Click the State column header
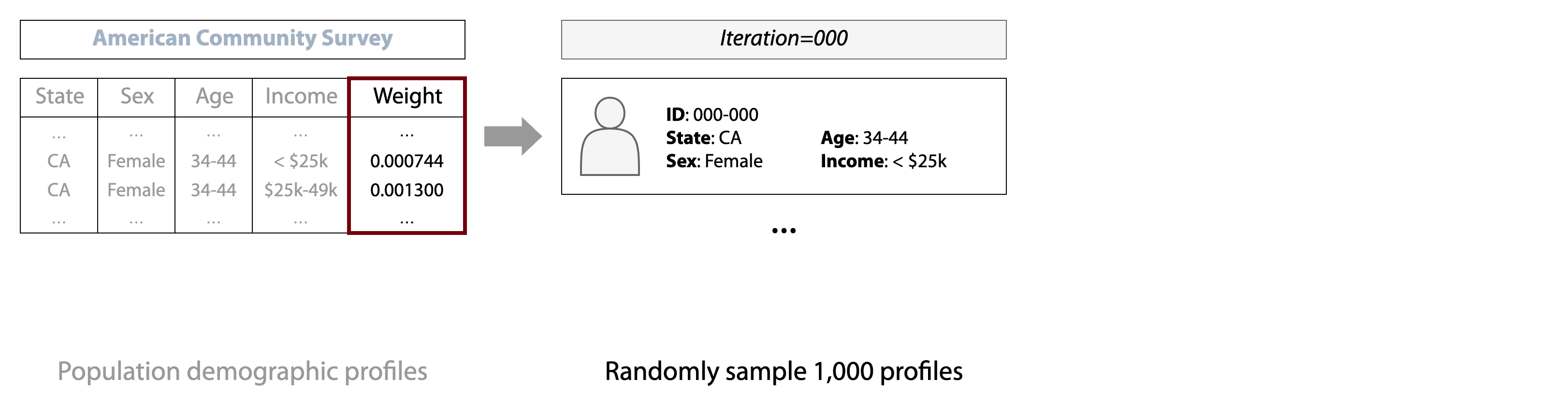 click(x=59, y=96)
